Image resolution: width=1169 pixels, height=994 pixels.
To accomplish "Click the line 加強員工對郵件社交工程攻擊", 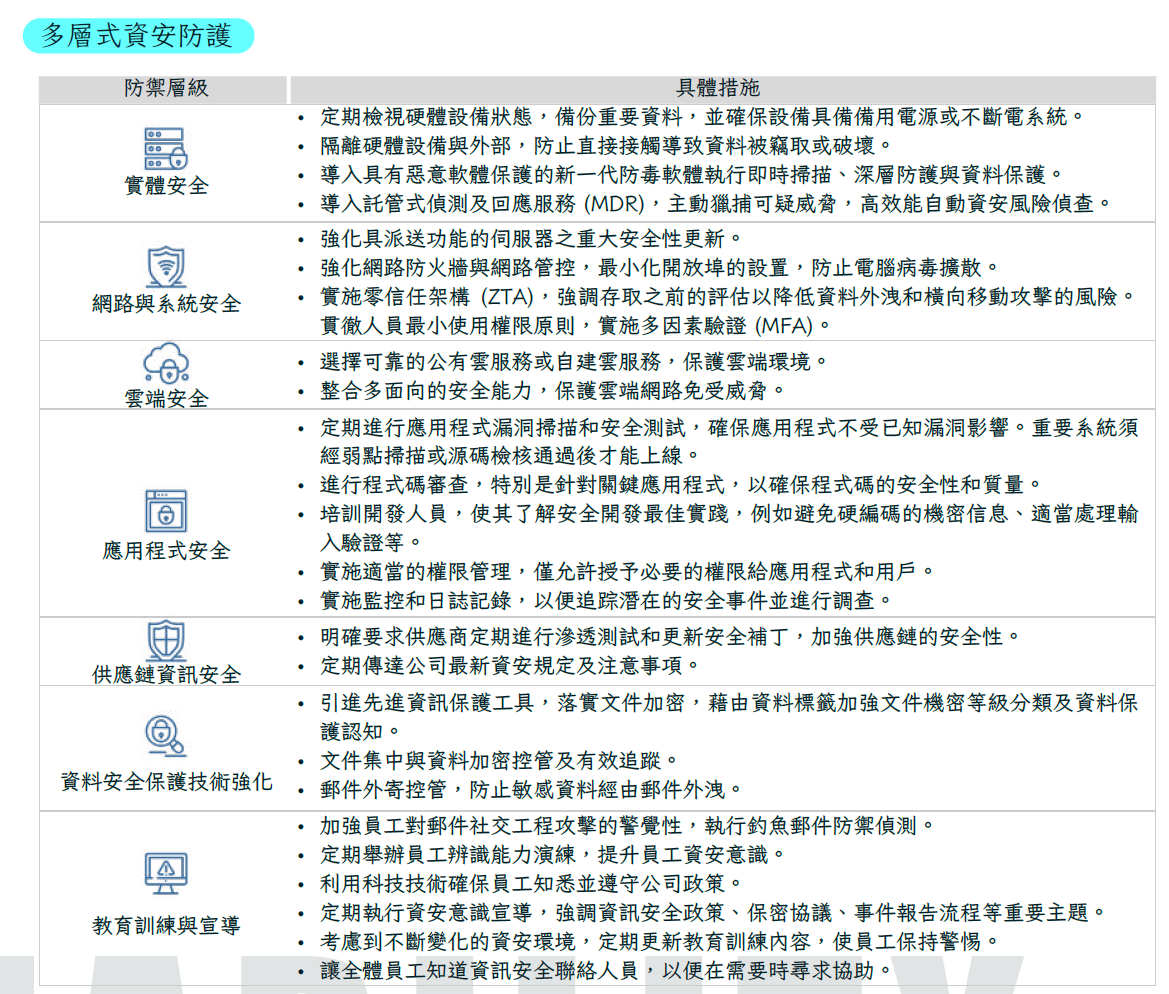I will tap(628, 825).
